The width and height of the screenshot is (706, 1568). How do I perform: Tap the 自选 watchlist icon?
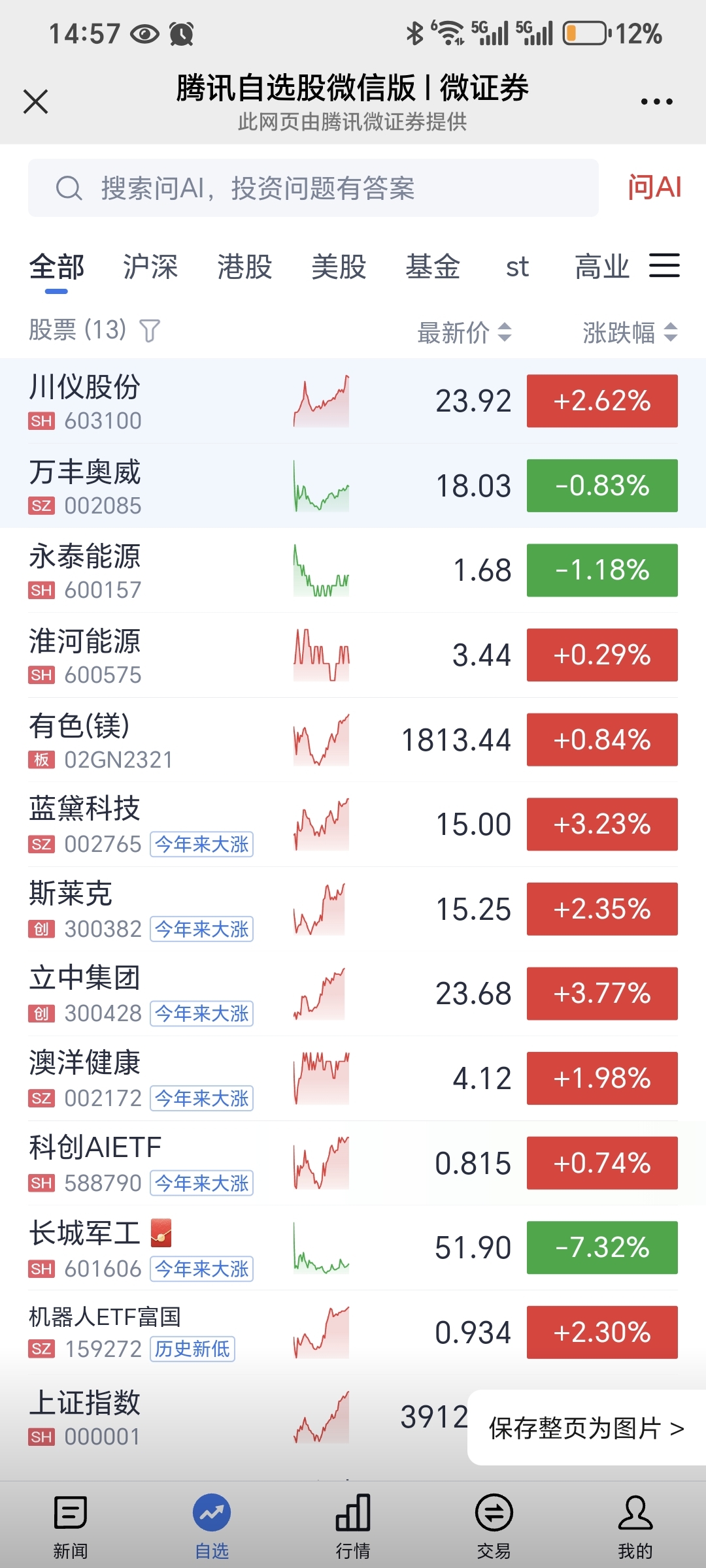(x=212, y=1513)
